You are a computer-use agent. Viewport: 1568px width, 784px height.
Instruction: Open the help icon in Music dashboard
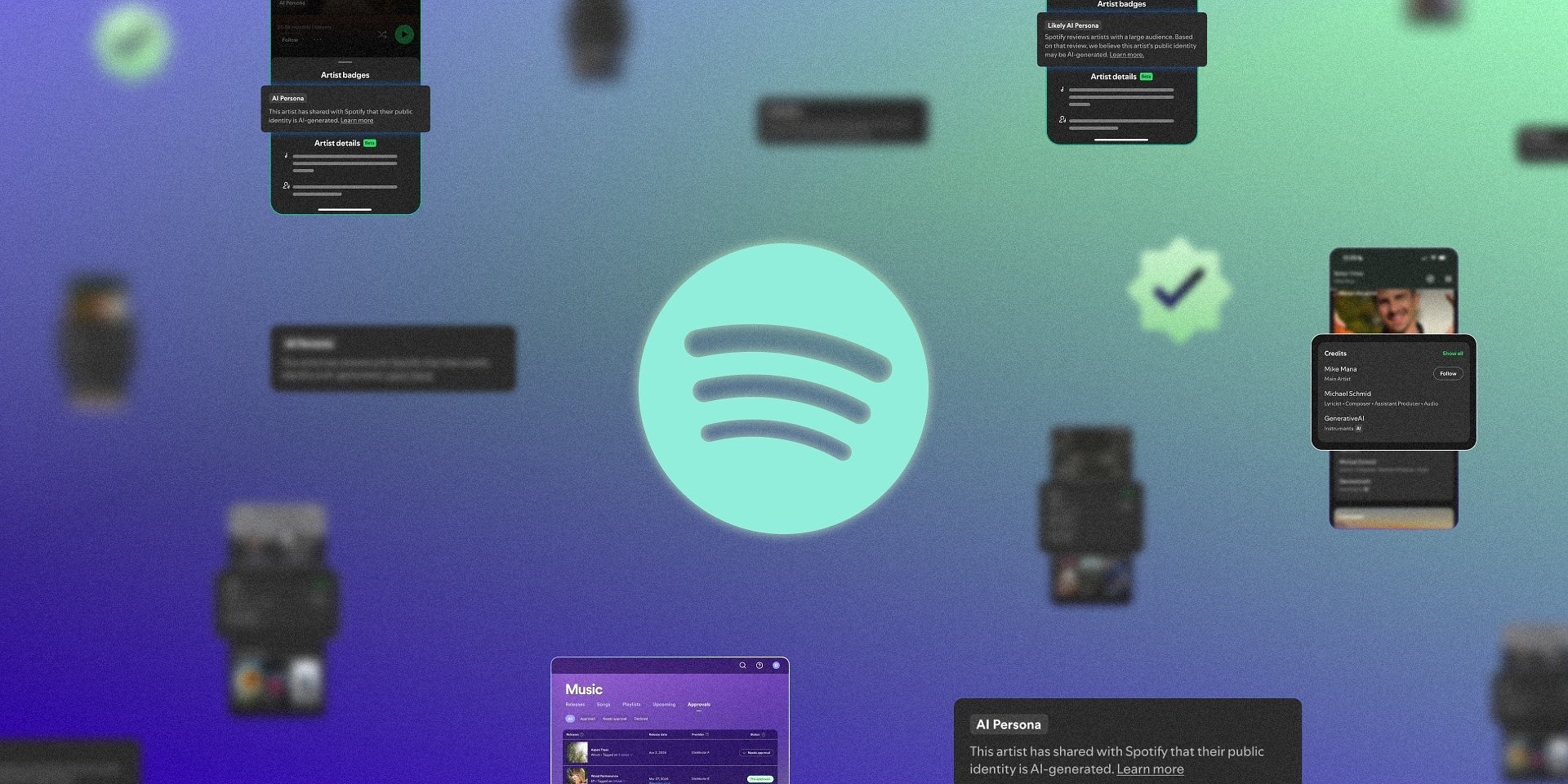click(x=759, y=666)
